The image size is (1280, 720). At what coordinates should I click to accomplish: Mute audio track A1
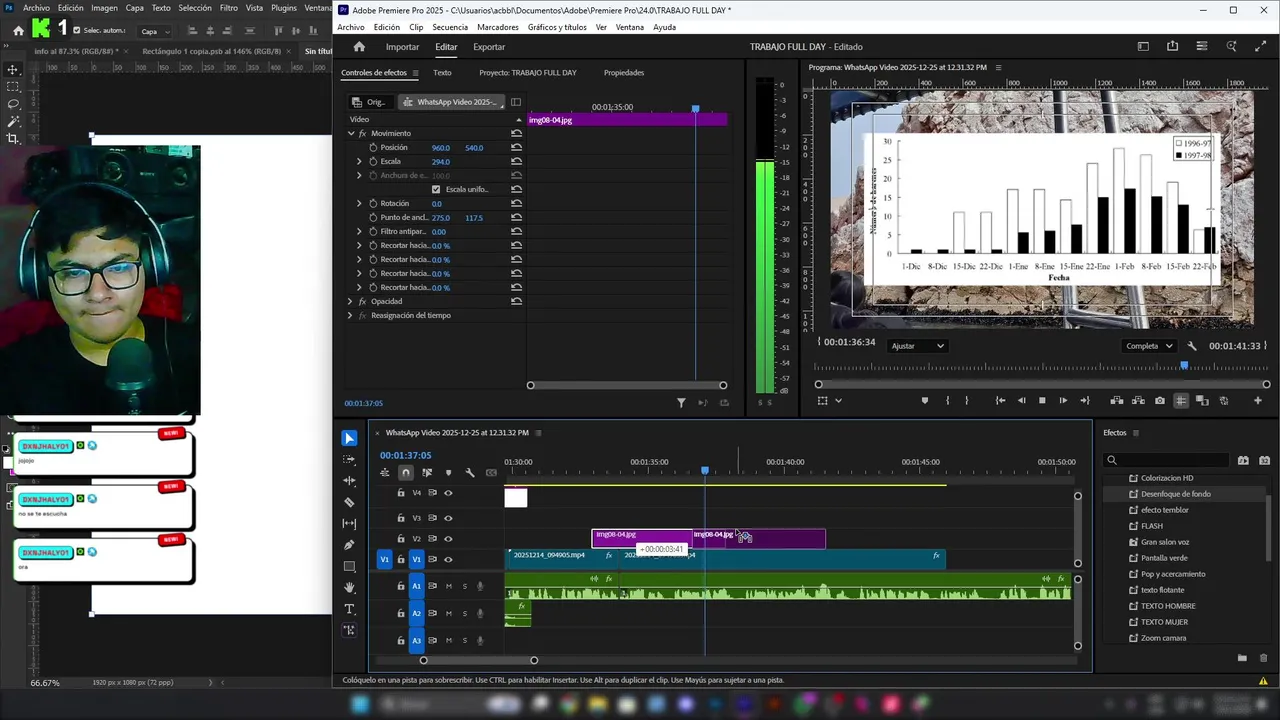[449, 586]
